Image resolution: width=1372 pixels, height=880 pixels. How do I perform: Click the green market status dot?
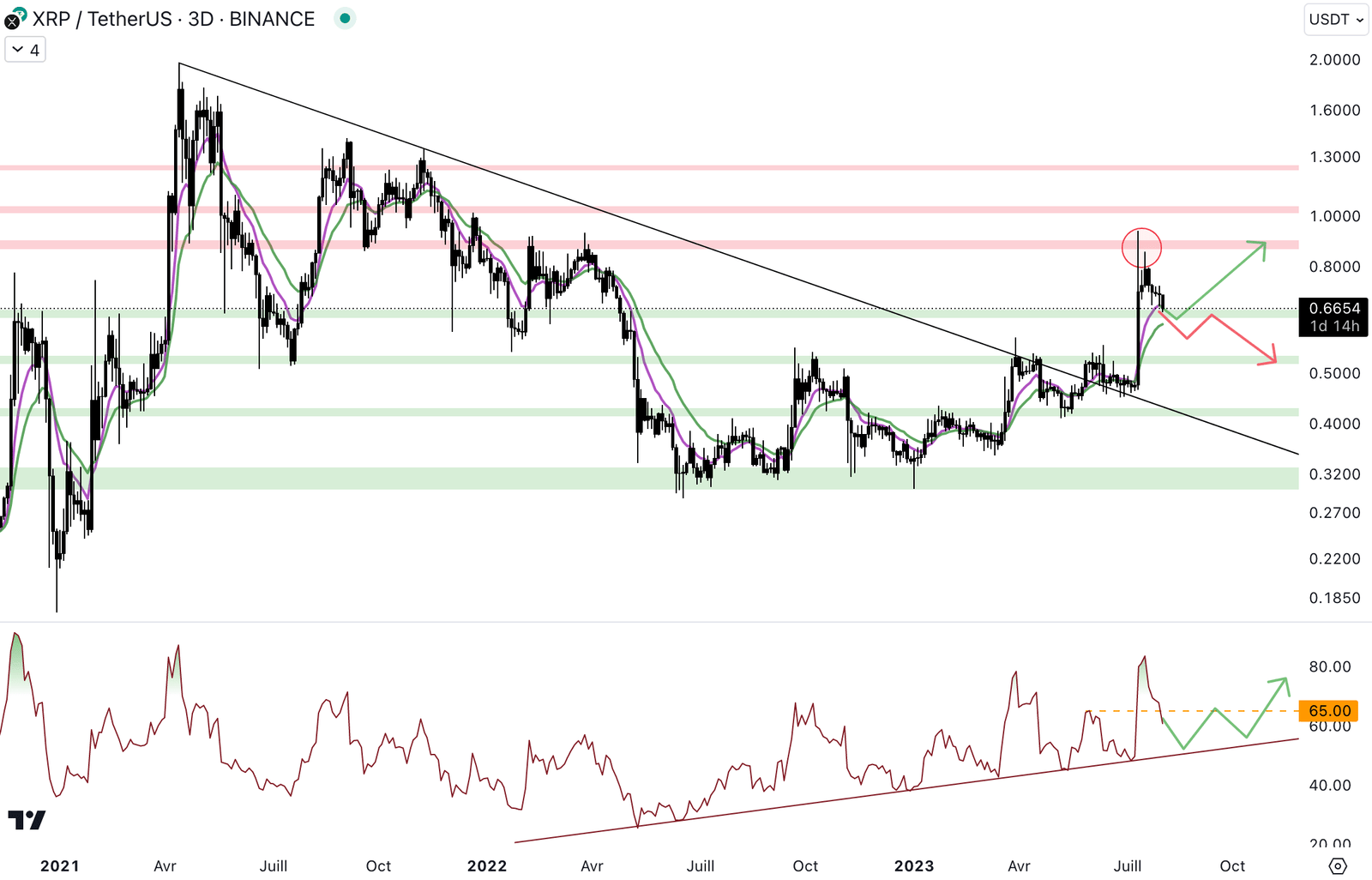345,18
